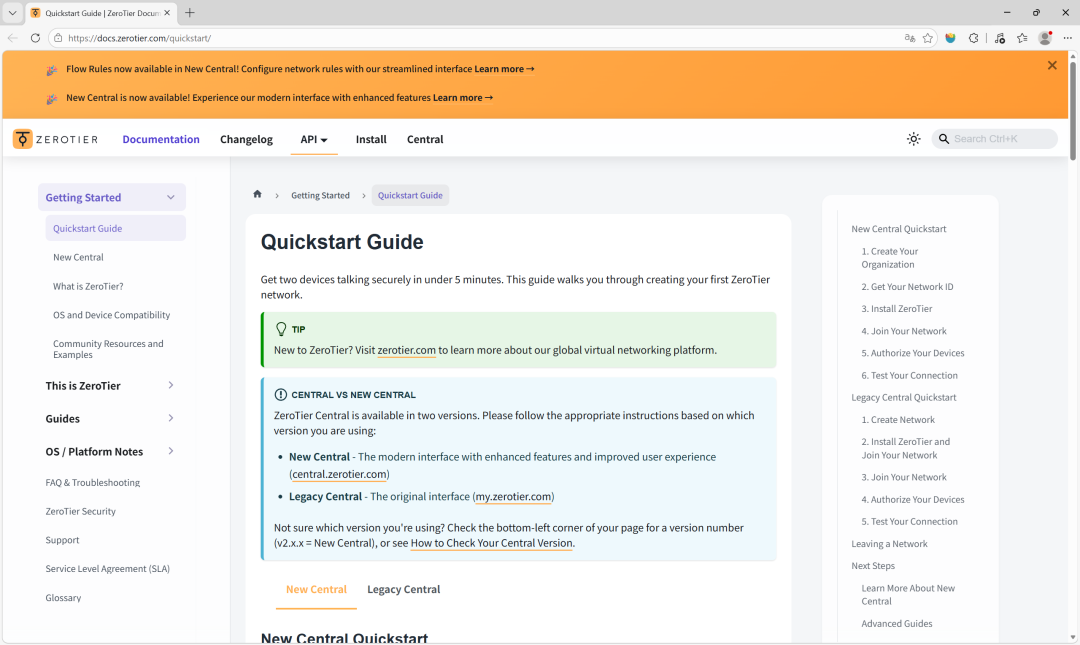Image resolution: width=1080 pixels, height=645 pixels.
Task: Open the Changelog nav item
Action: 247,139
